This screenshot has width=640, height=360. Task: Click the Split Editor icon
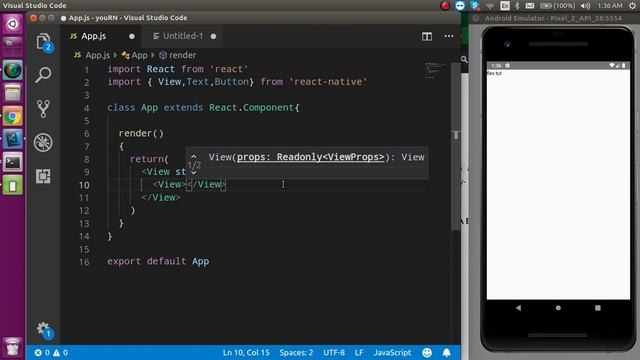pyautogui.click(x=427, y=36)
